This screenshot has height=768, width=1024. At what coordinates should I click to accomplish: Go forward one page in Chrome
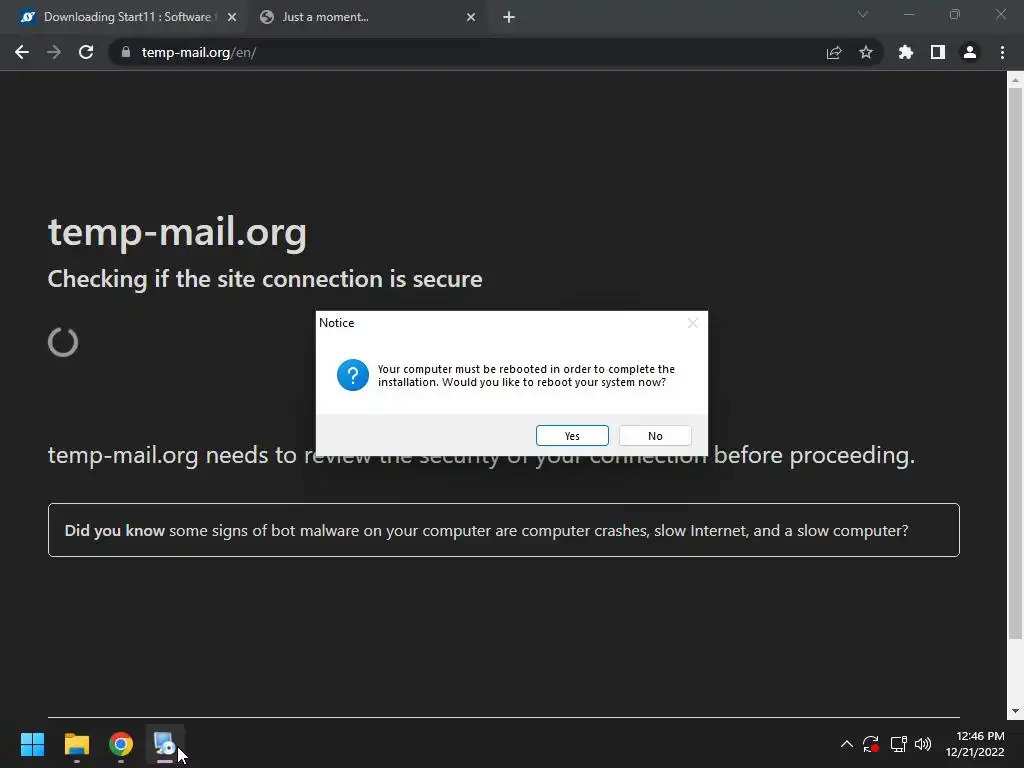pos(54,52)
